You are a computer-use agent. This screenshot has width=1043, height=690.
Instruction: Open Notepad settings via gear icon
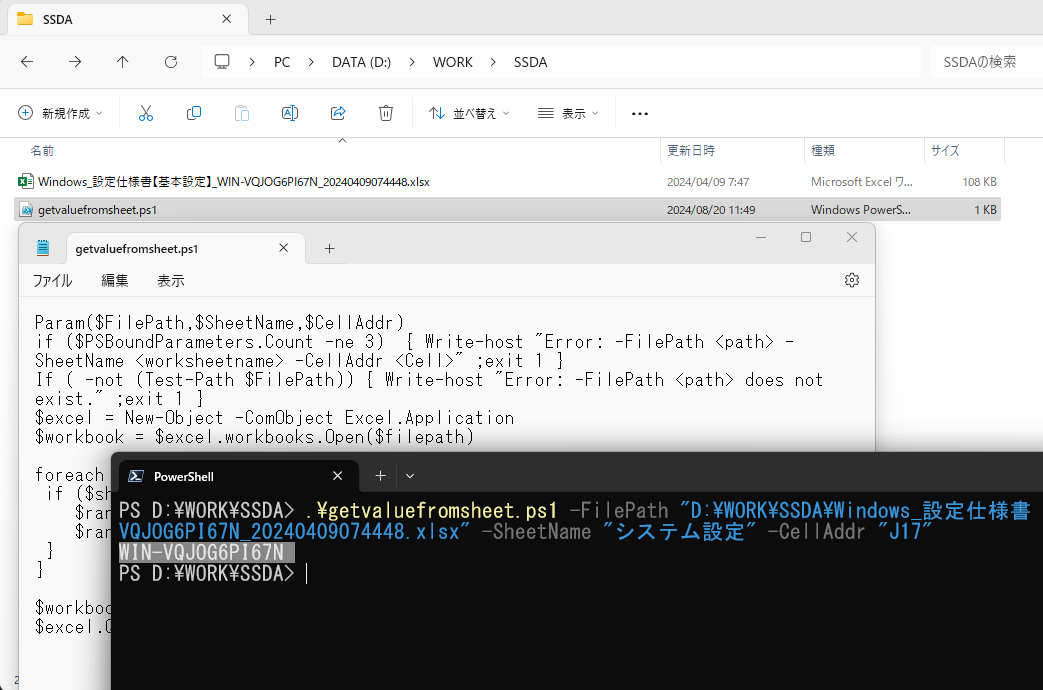click(x=852, y=280)
